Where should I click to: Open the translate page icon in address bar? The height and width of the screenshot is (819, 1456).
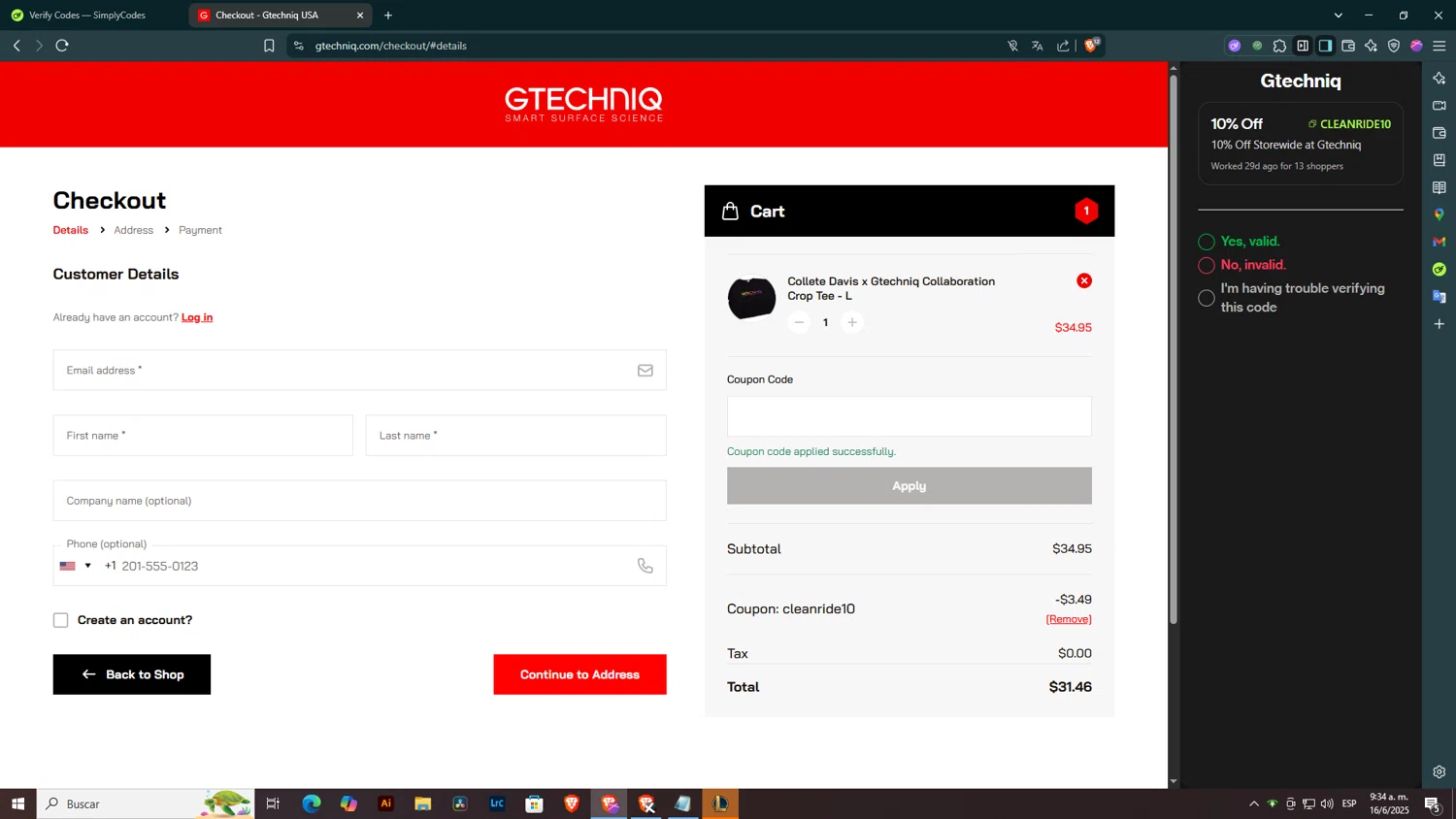1038,46
